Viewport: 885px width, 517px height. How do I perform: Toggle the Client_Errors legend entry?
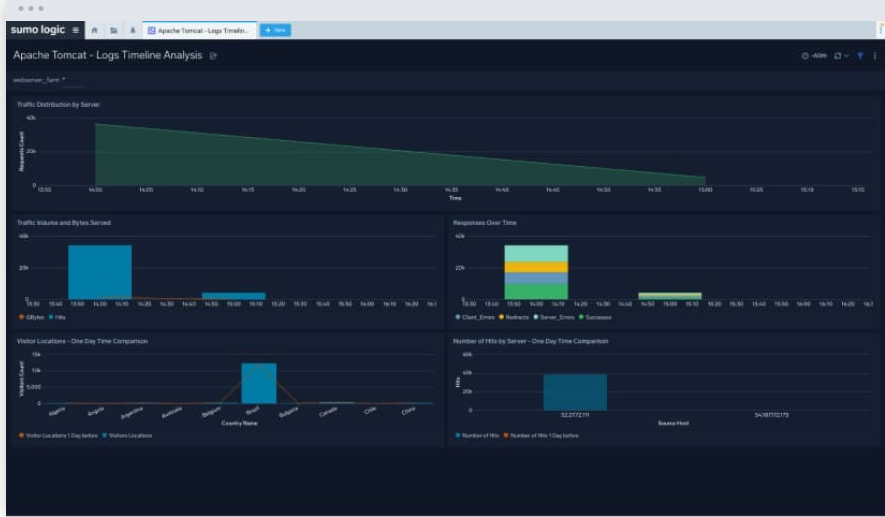pos(475,317)
